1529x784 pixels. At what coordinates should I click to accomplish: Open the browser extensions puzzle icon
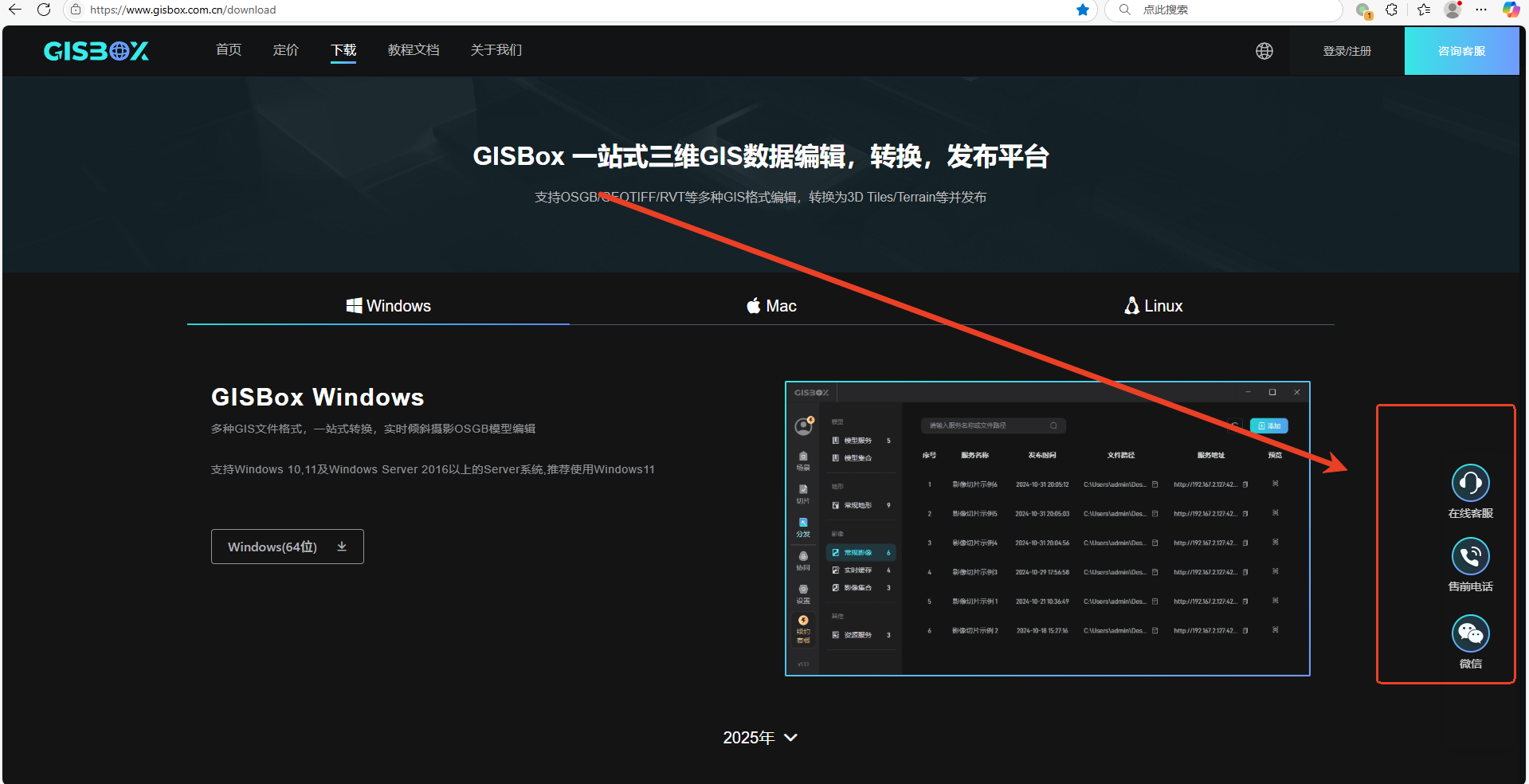click(1392, 10)
